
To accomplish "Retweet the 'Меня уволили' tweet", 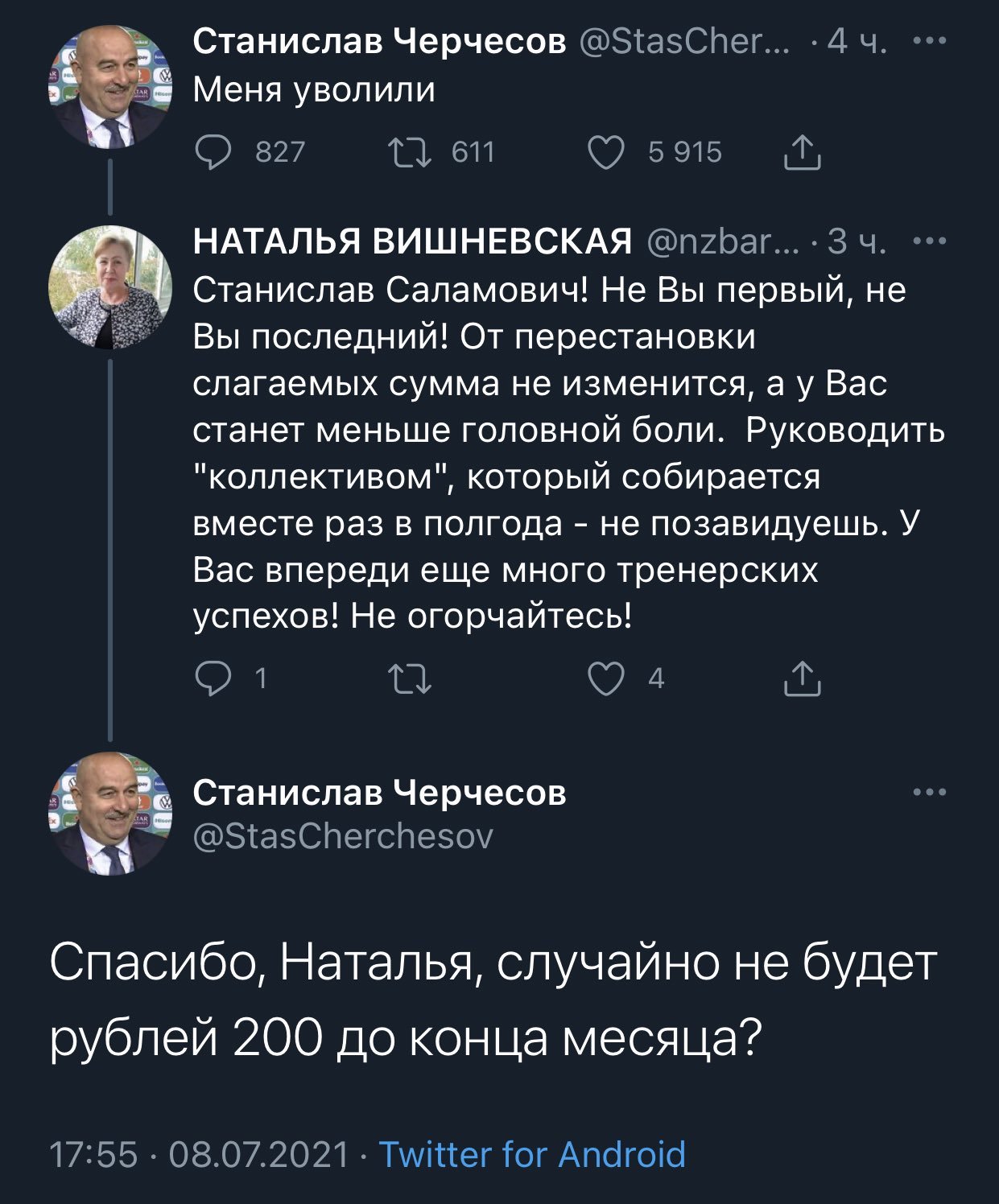I will pos(409,152).
